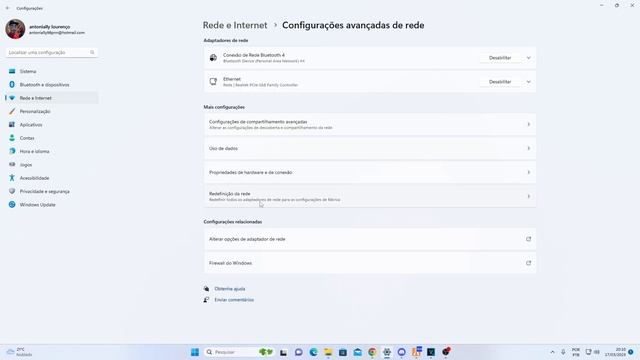
Task: Click chevron on compartilhamento avançadas row
Action: click(x=529, y=124)
